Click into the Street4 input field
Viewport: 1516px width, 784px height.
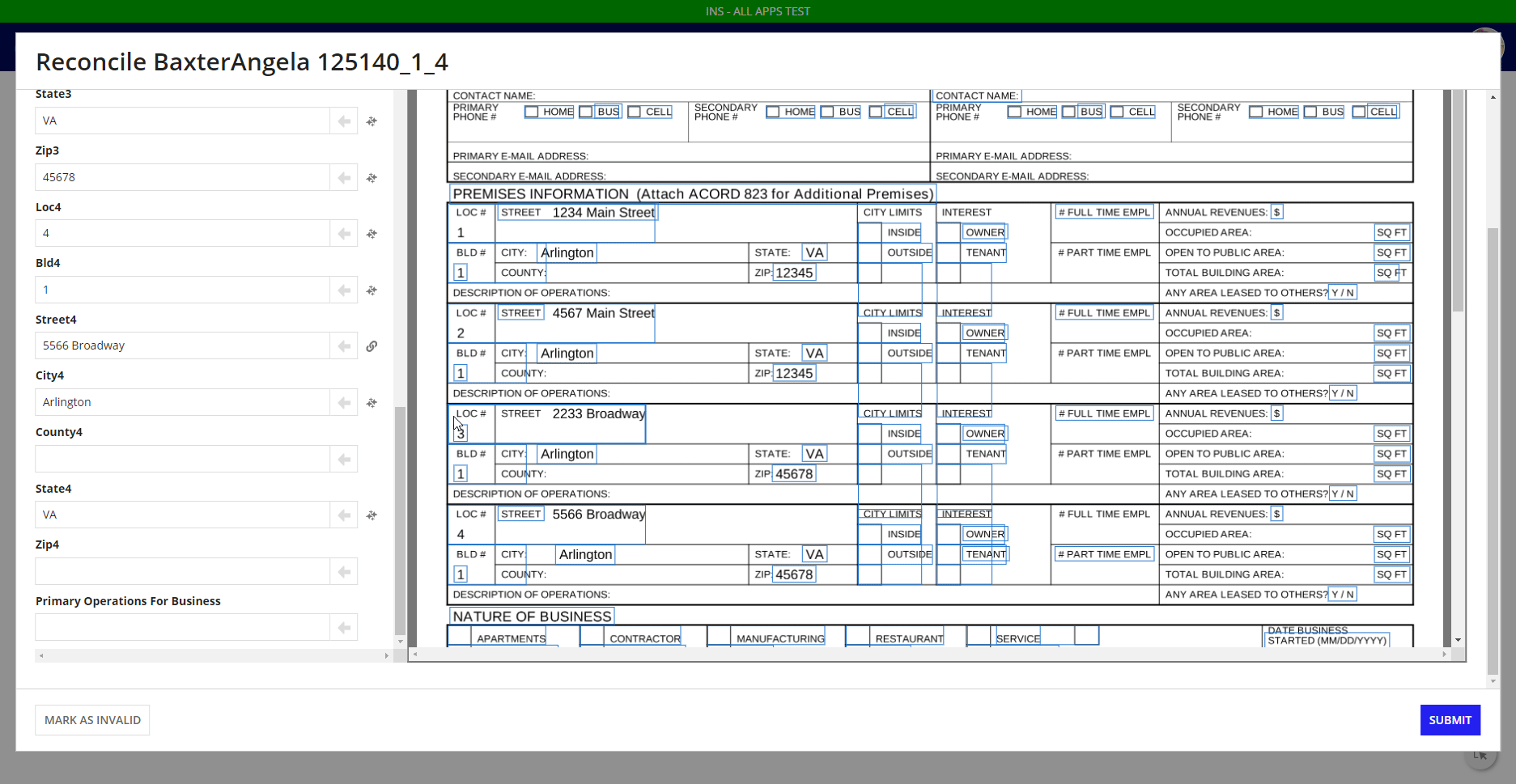click(182, 345)
